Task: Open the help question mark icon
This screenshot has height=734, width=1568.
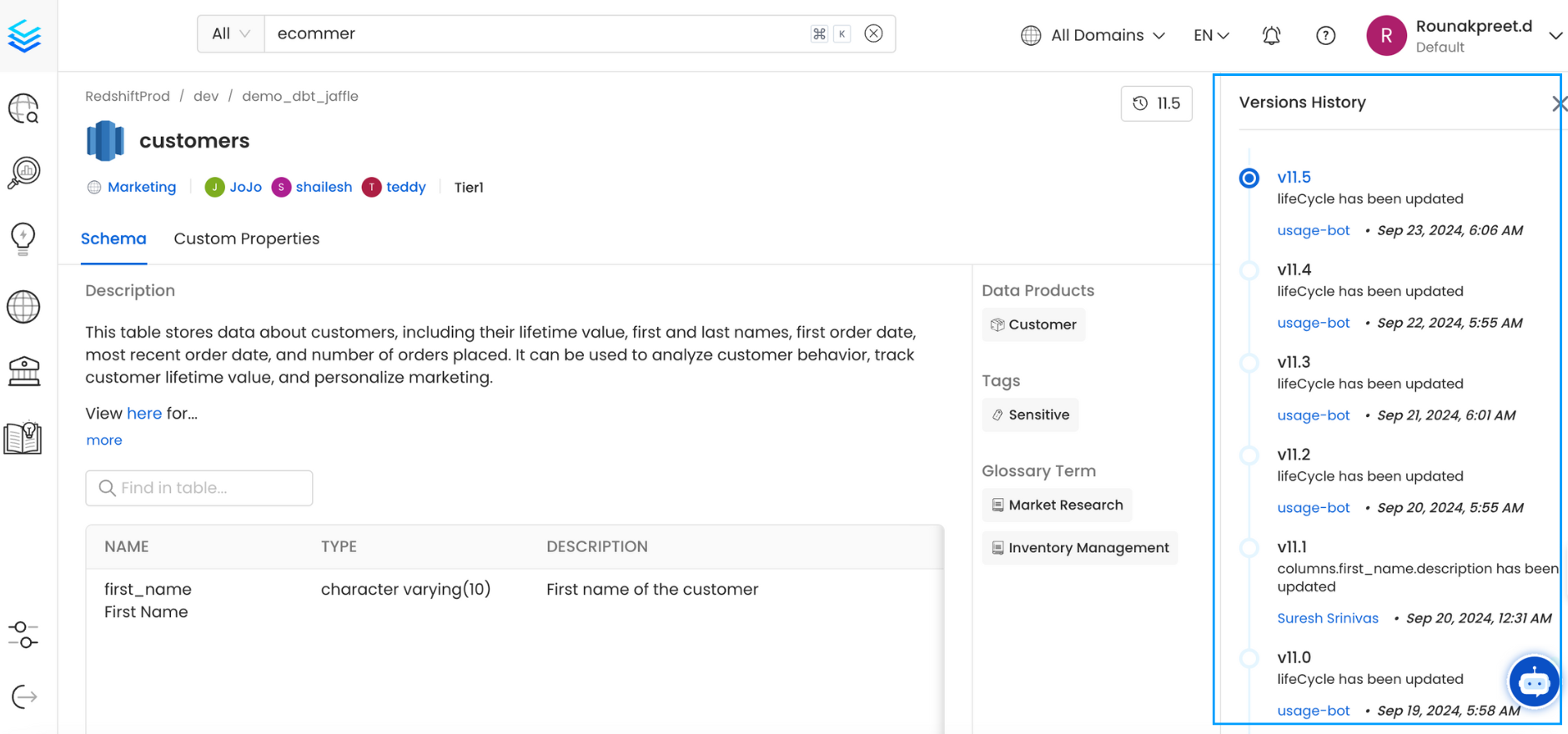Action: point(1325,35)
